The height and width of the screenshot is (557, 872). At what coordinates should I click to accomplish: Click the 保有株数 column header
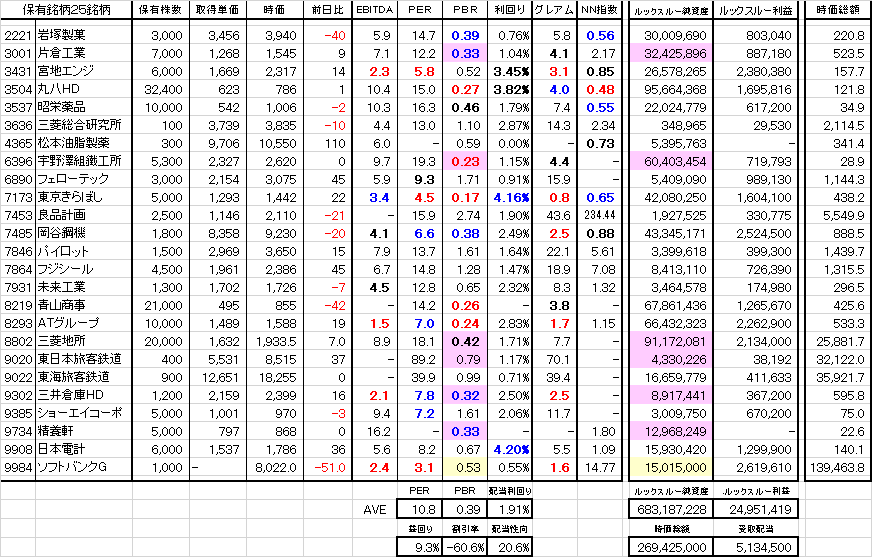pos(160,9)
